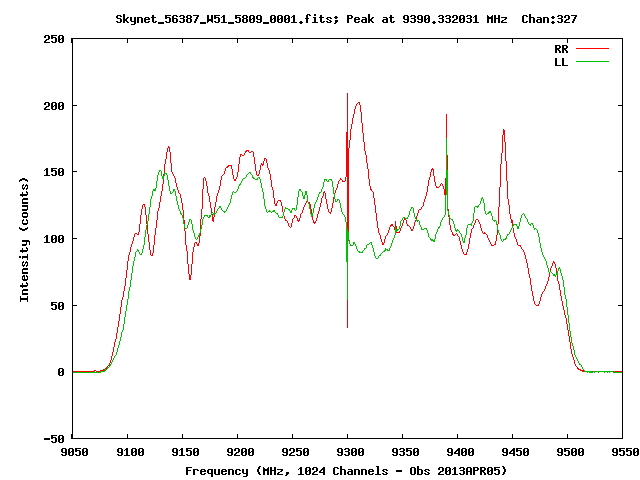640x480 pixels.
Task: Click the x-axis tick label 9300
Action: click(x=350, y=452)
